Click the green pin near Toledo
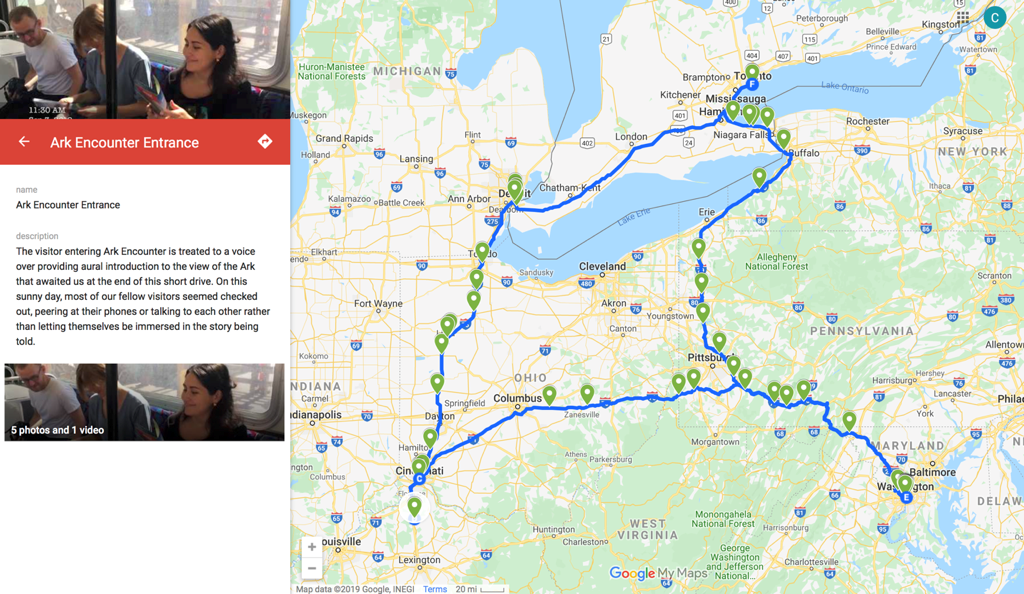The height and width of the screenshot is (594, 1024). (482, 251)
